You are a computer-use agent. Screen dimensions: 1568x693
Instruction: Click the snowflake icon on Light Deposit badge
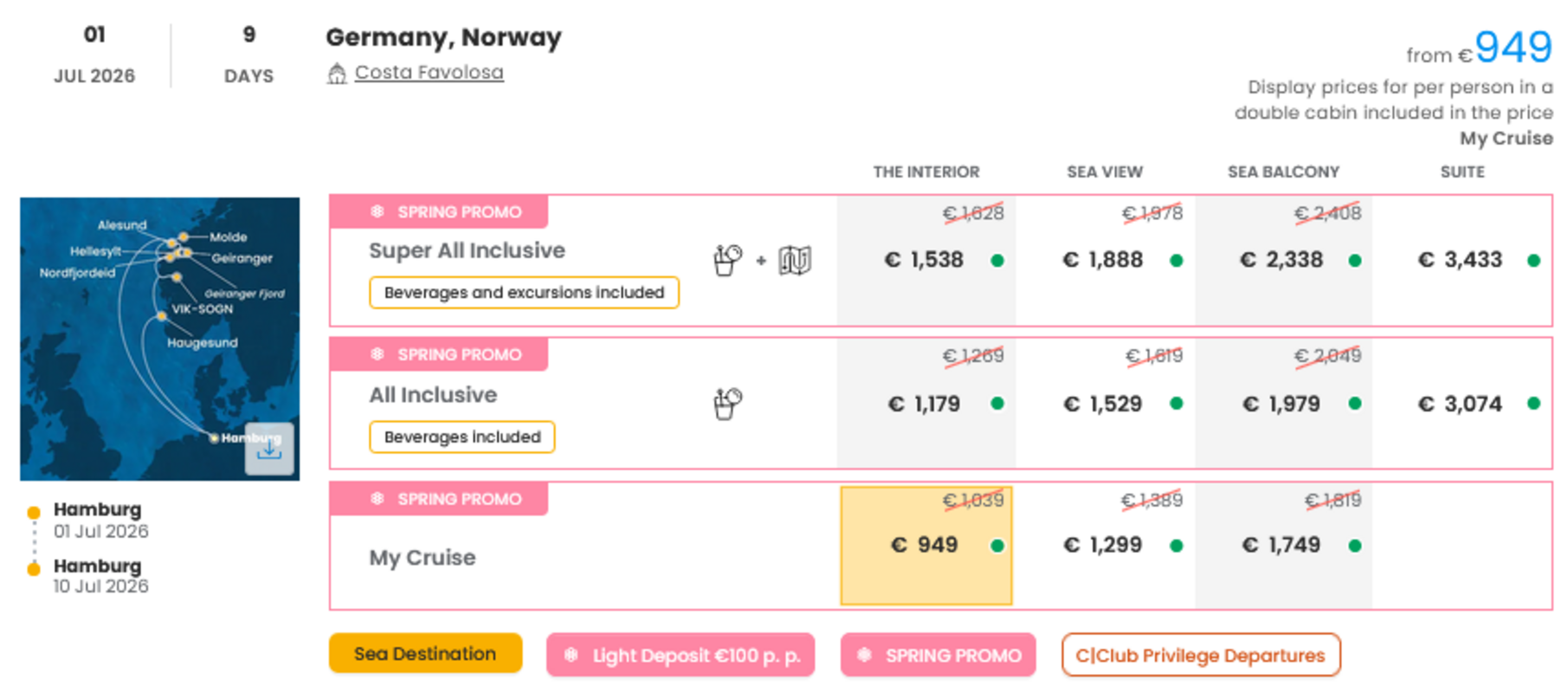click(x=571, y=655)
